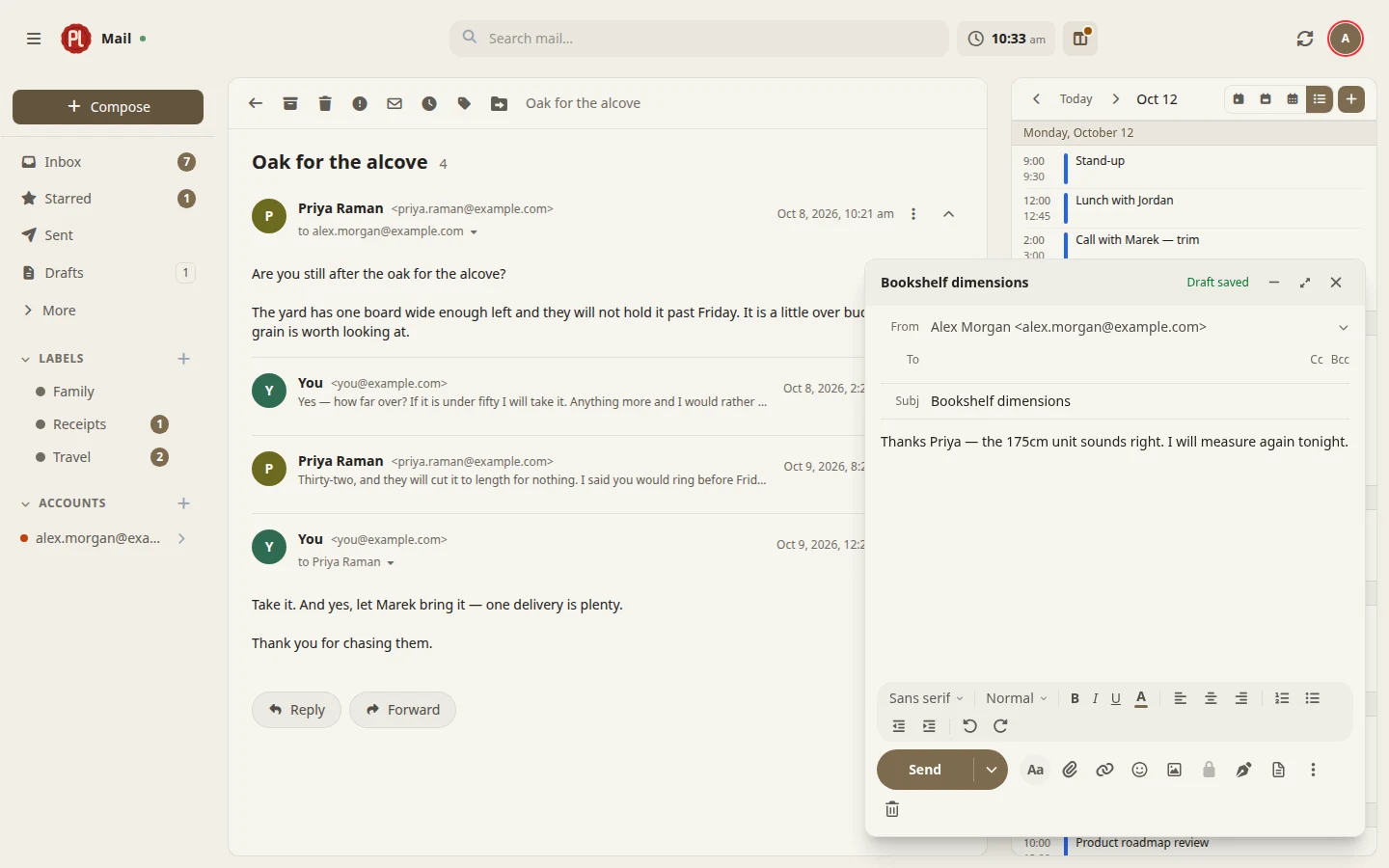Toggle italic formatting in the composer

[1095, 698]
